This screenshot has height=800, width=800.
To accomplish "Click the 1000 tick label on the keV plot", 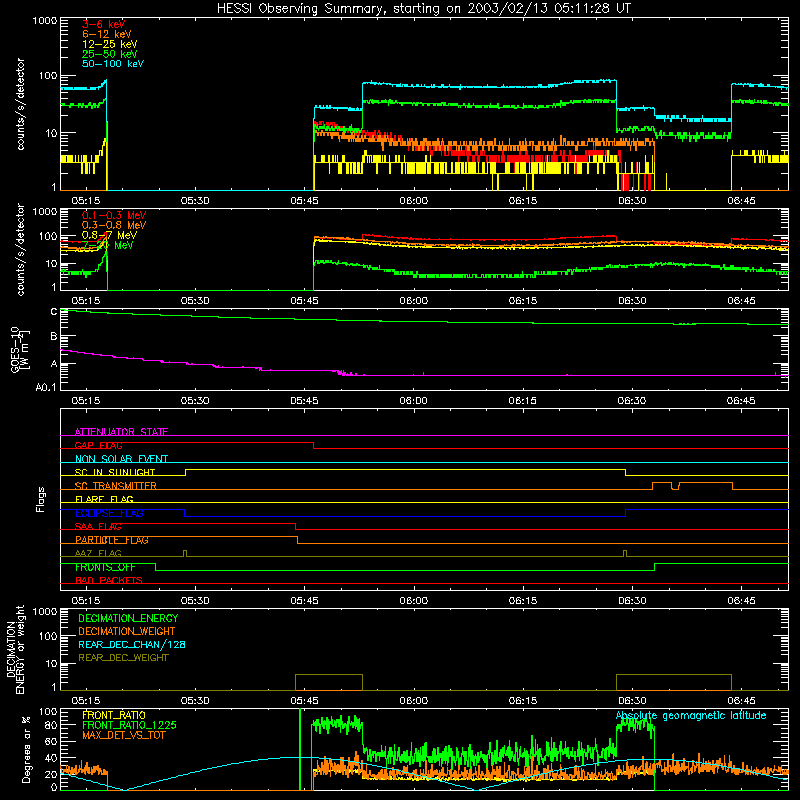I will tap(45, 21).
